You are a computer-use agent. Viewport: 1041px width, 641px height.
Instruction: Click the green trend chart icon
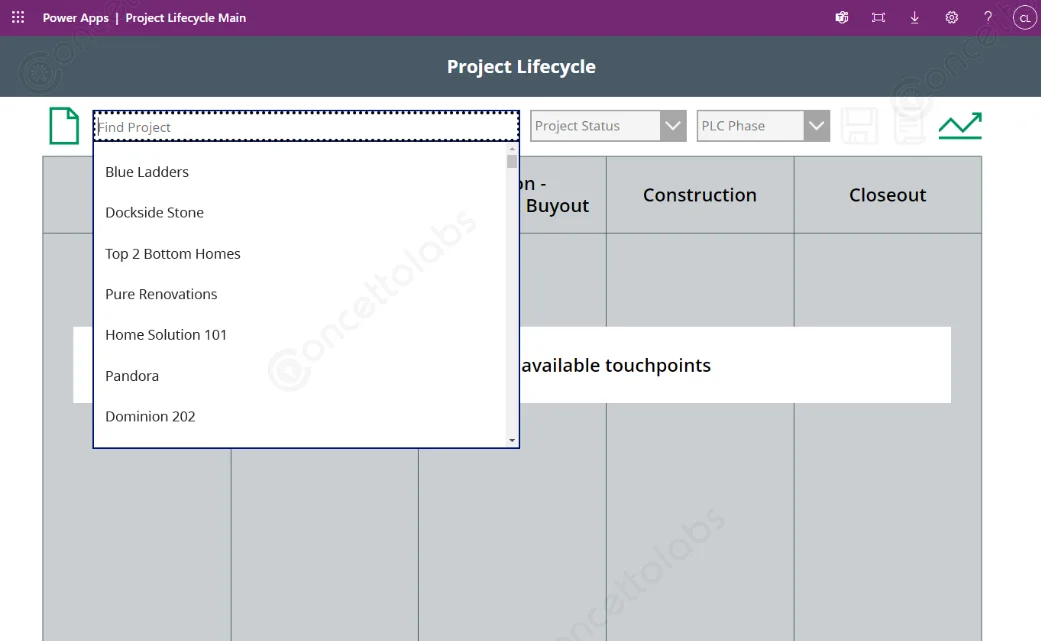(960, 126)
